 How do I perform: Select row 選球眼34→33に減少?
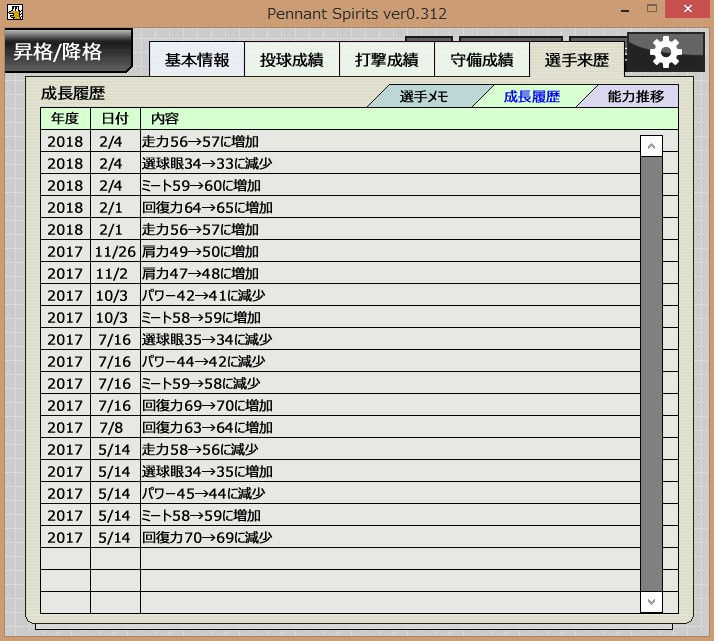340,163
